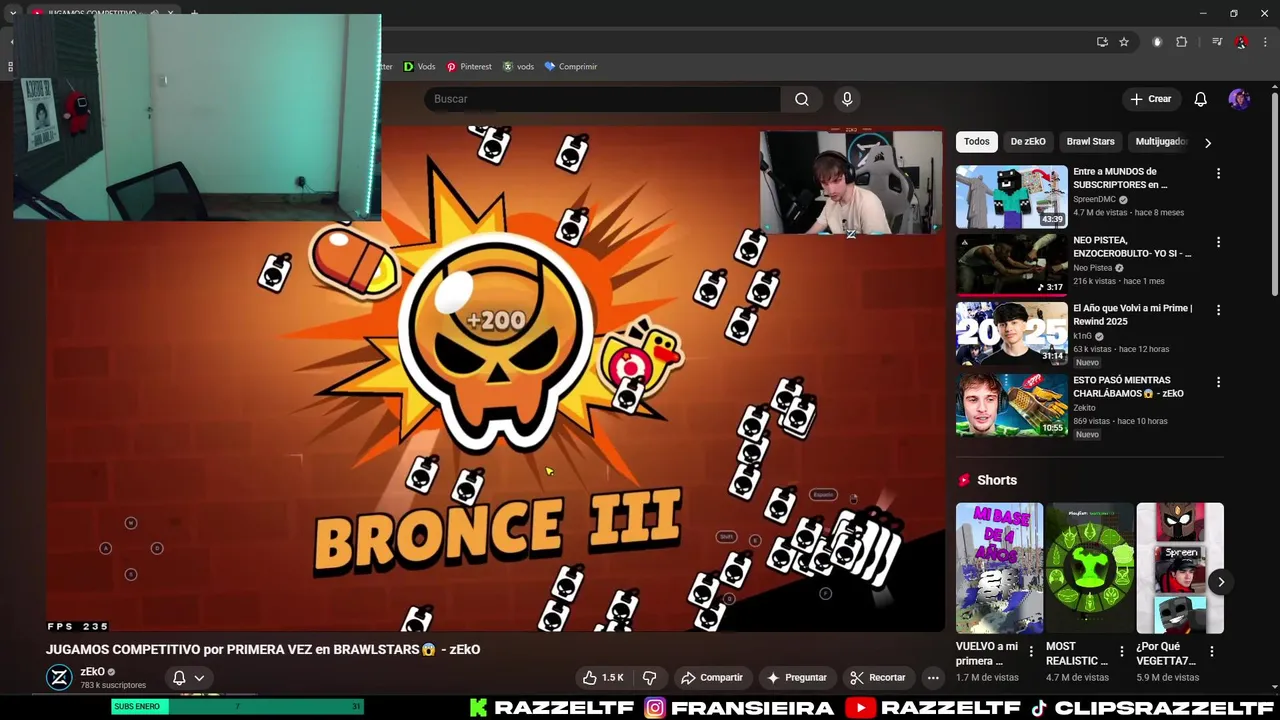Viewport: 1280px width, 720px height.
Task: Open El Año que Volvi a mi Prime title
Action: (1132, 315)
